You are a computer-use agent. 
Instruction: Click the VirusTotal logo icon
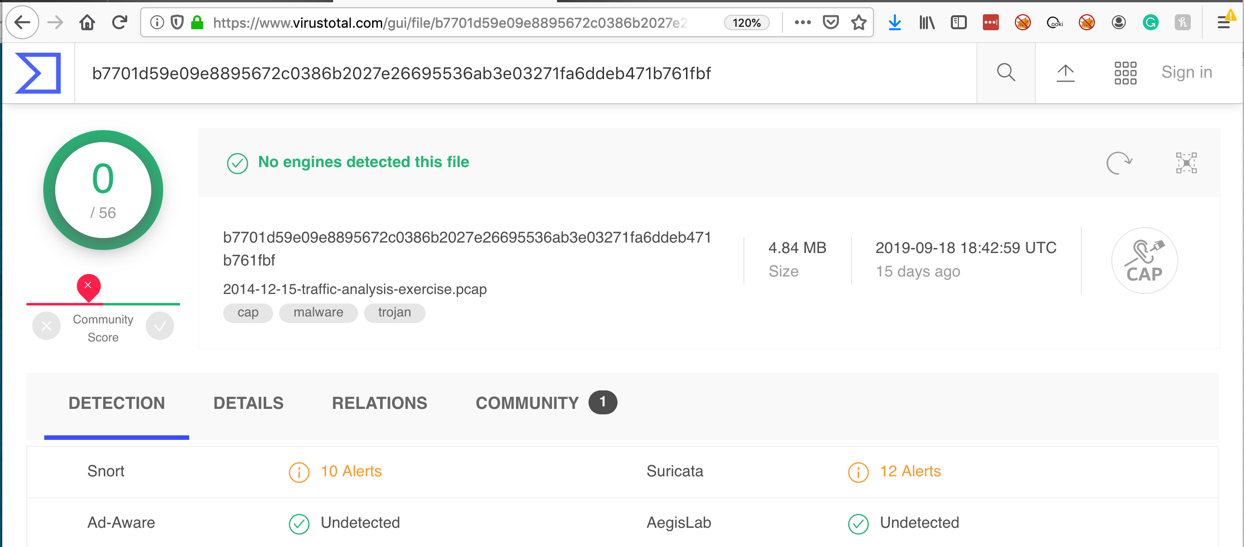point(38,73)
